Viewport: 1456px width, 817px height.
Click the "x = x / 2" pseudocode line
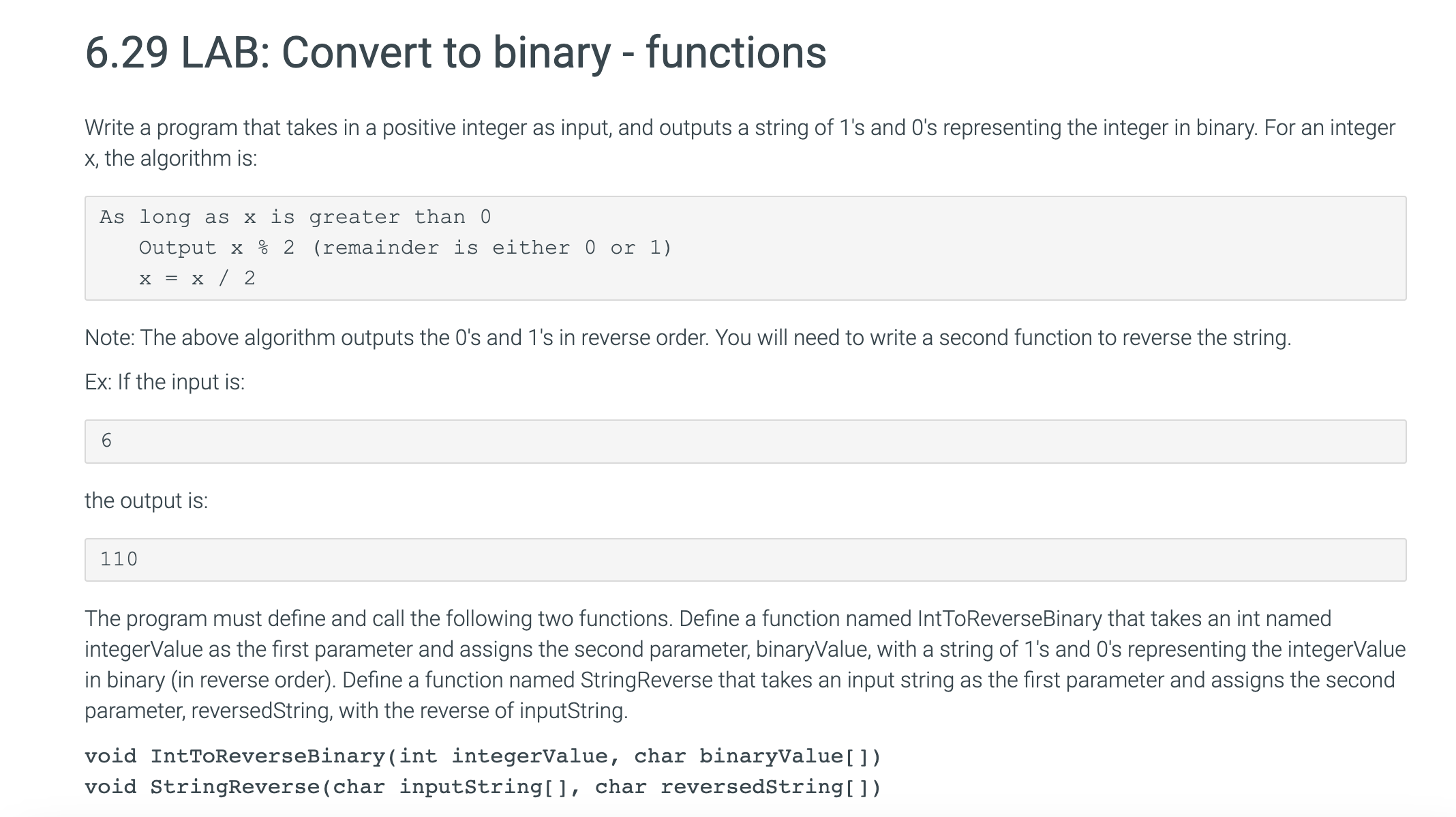(x=197, y=278)
